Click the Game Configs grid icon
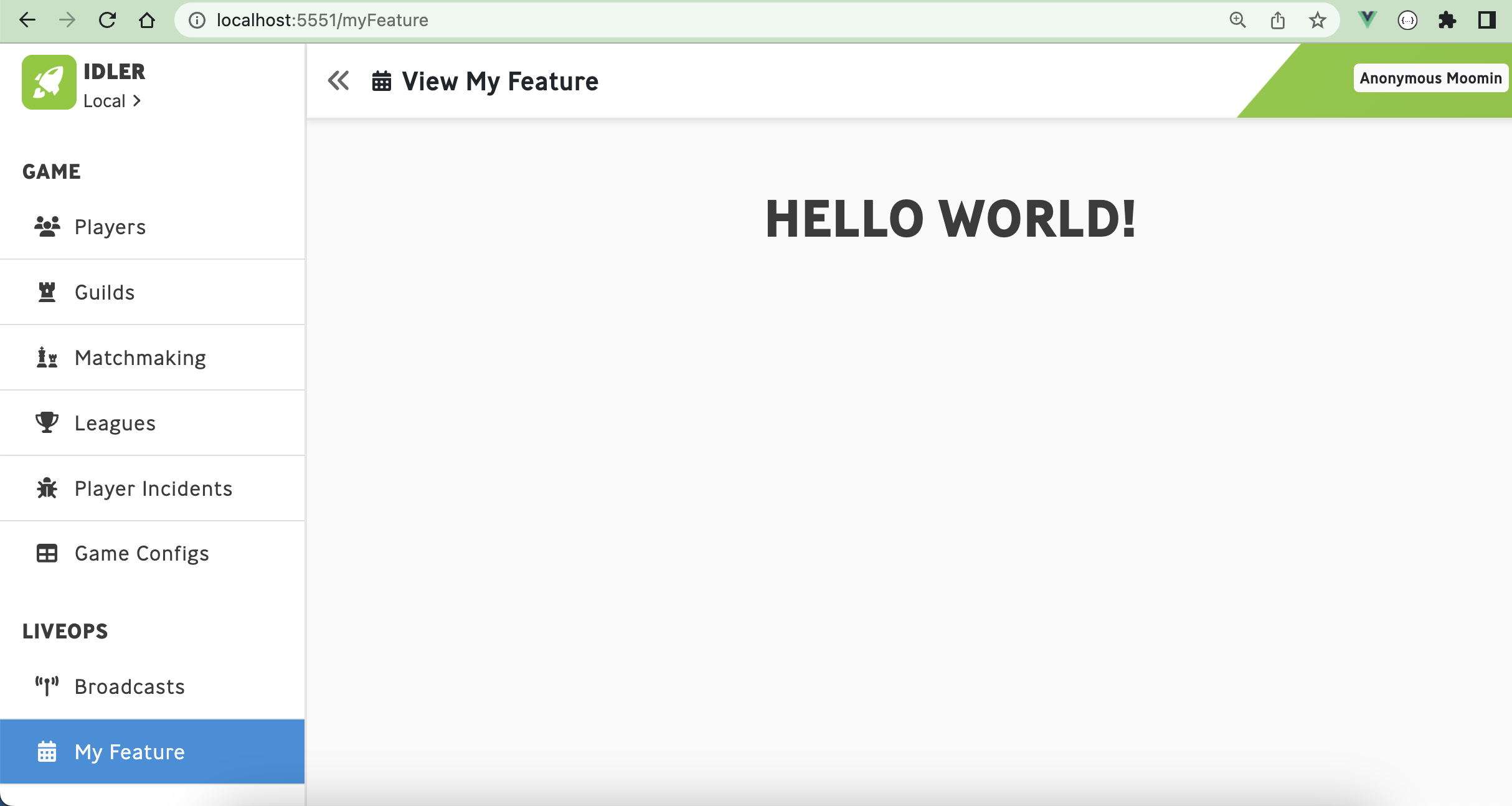Viewport: 1512px width, 806px height. (46, 553)
